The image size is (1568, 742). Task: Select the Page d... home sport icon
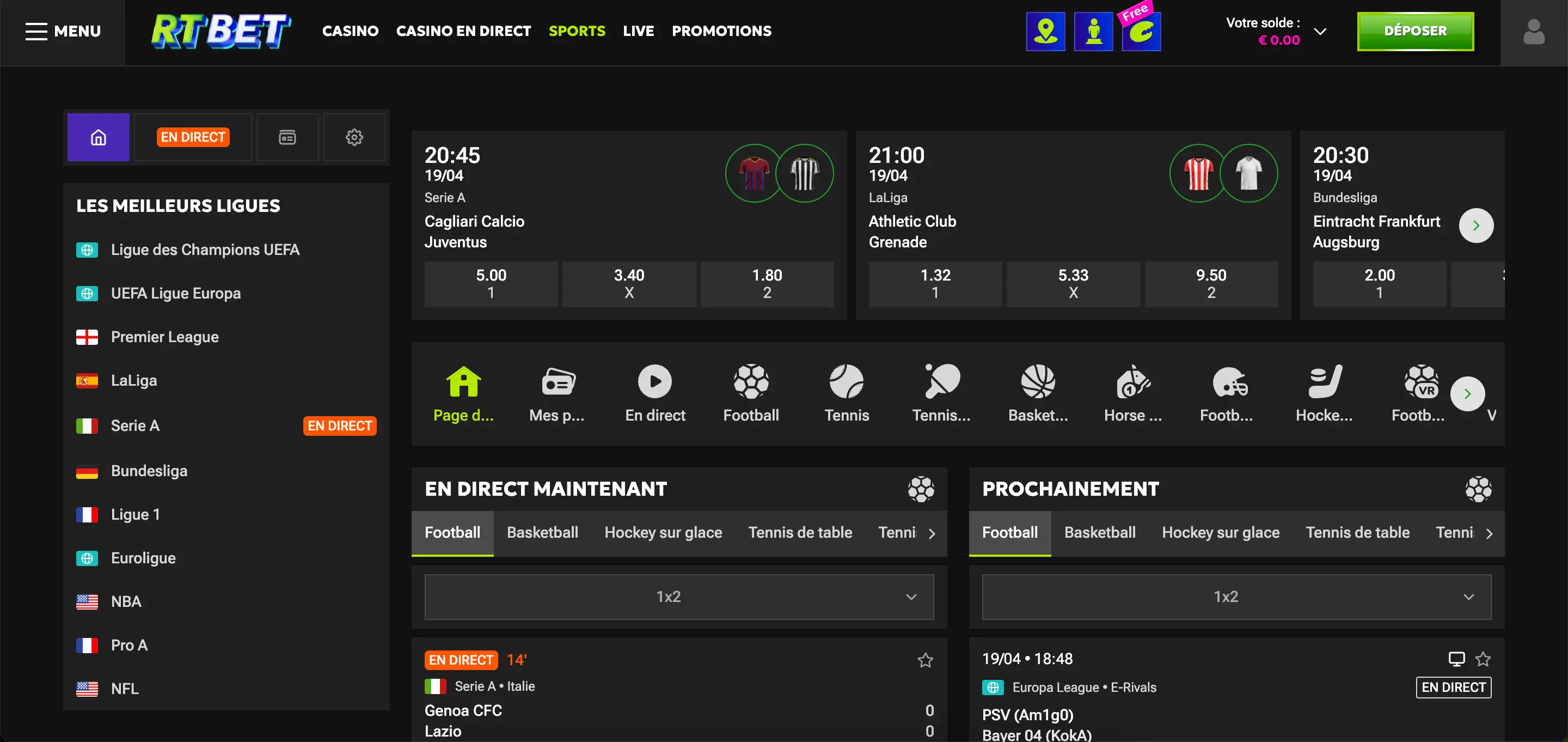[x=463, y=393]
